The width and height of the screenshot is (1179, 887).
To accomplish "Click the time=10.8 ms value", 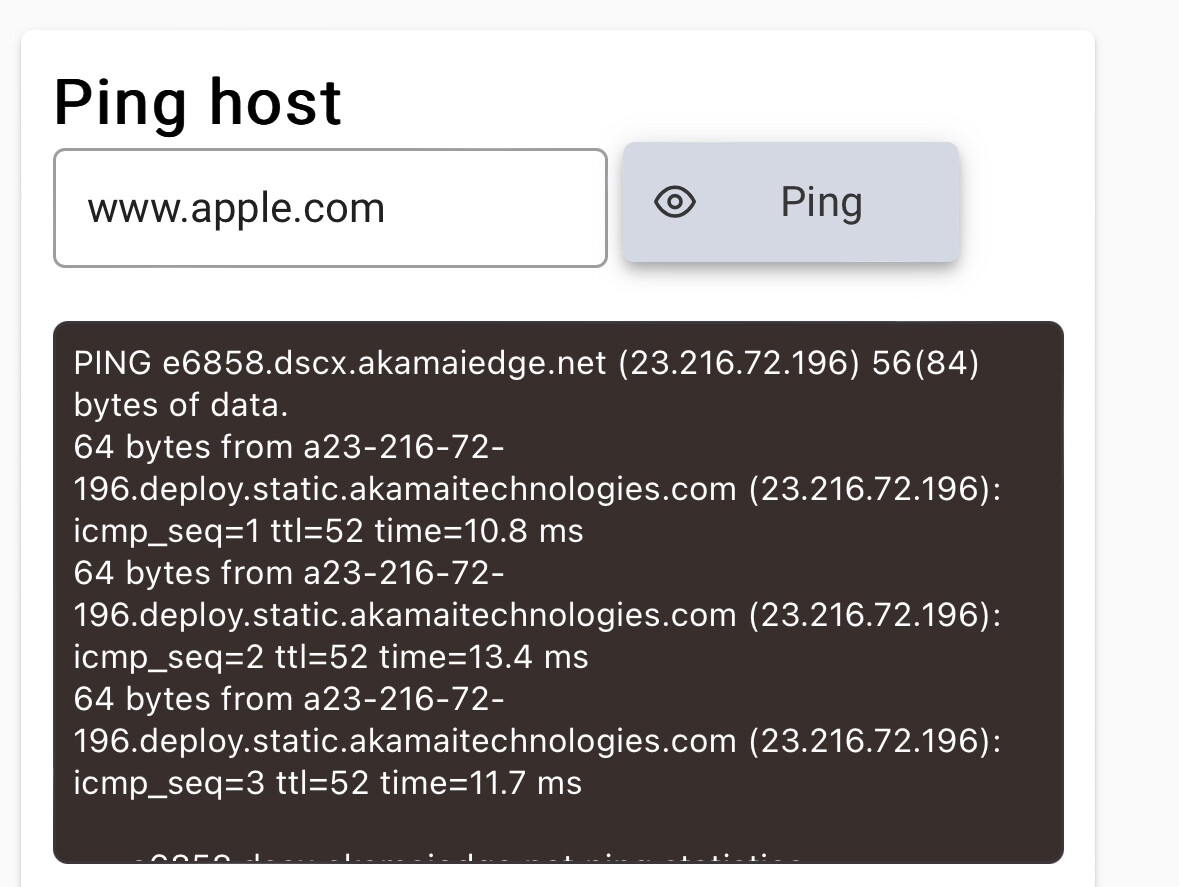I will coord(479,531).
